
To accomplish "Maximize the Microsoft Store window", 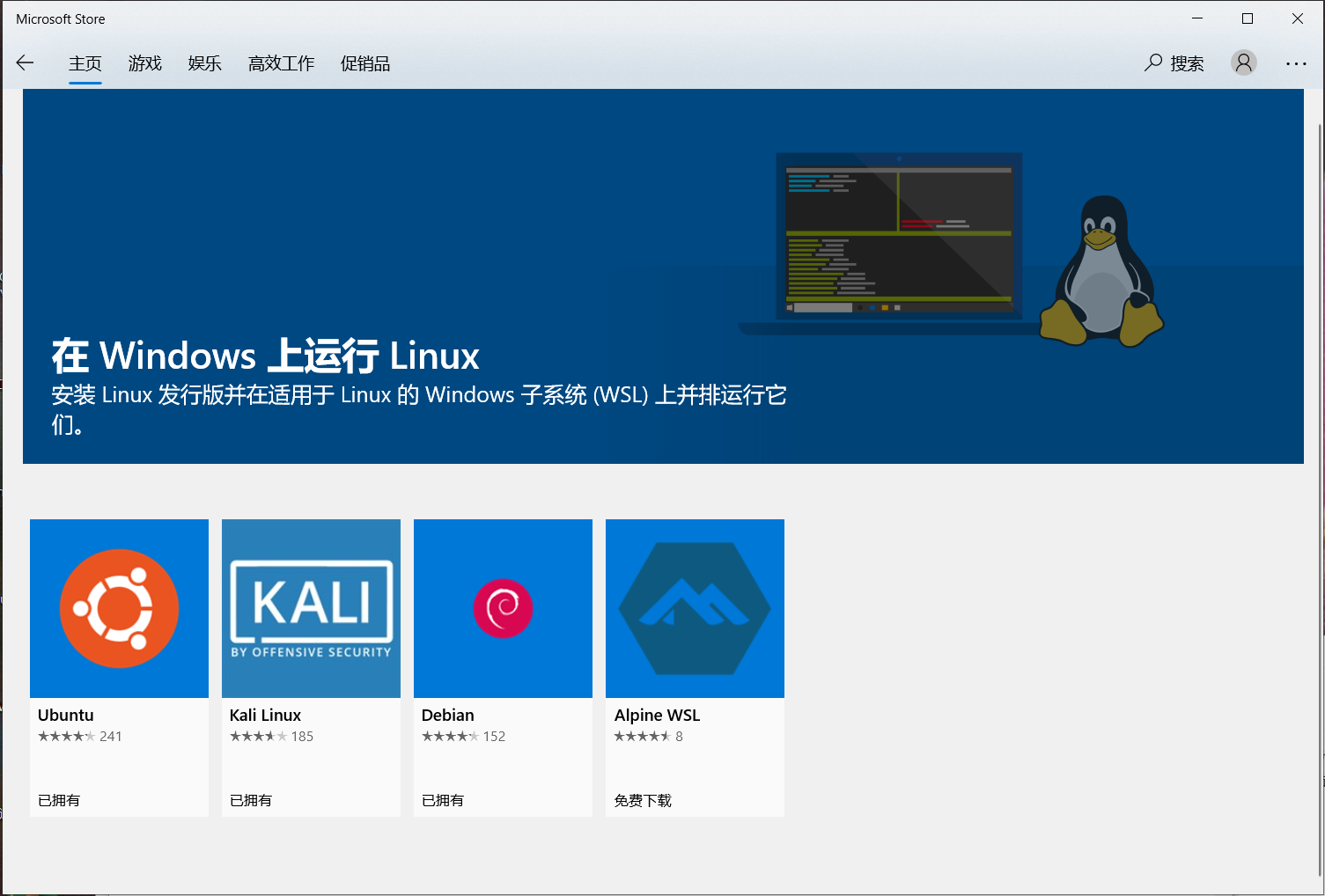I will [x=1248, y=18].
